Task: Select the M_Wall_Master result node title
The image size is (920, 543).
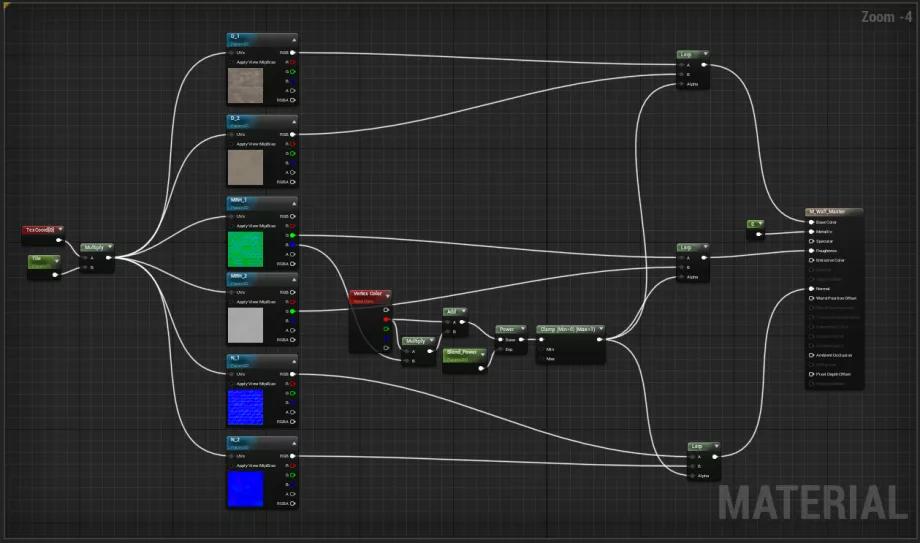Action: 832,212
